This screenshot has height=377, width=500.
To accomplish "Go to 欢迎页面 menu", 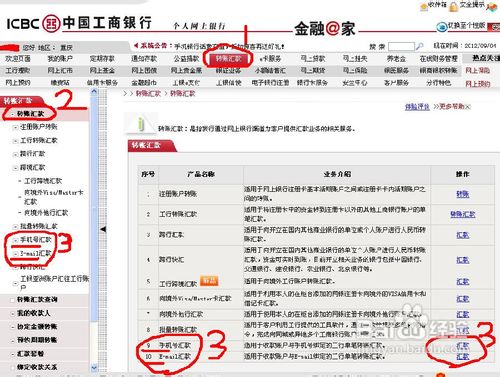I will [18, 59].
